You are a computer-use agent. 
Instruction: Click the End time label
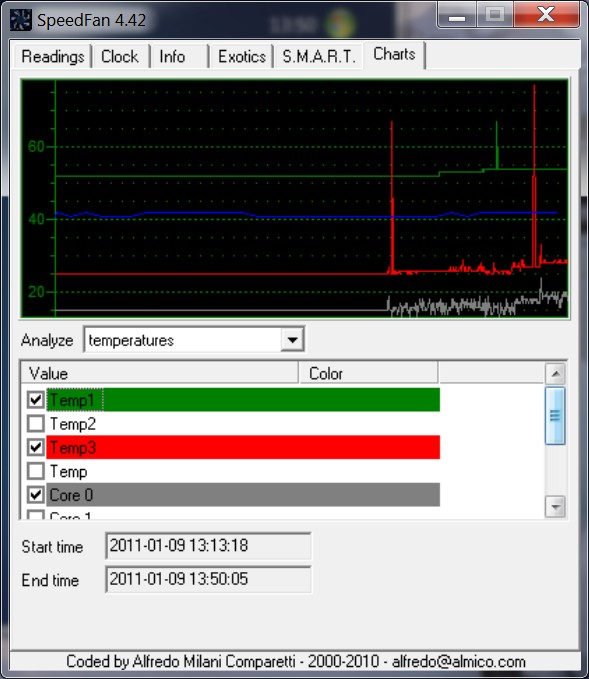click(50, 580)
